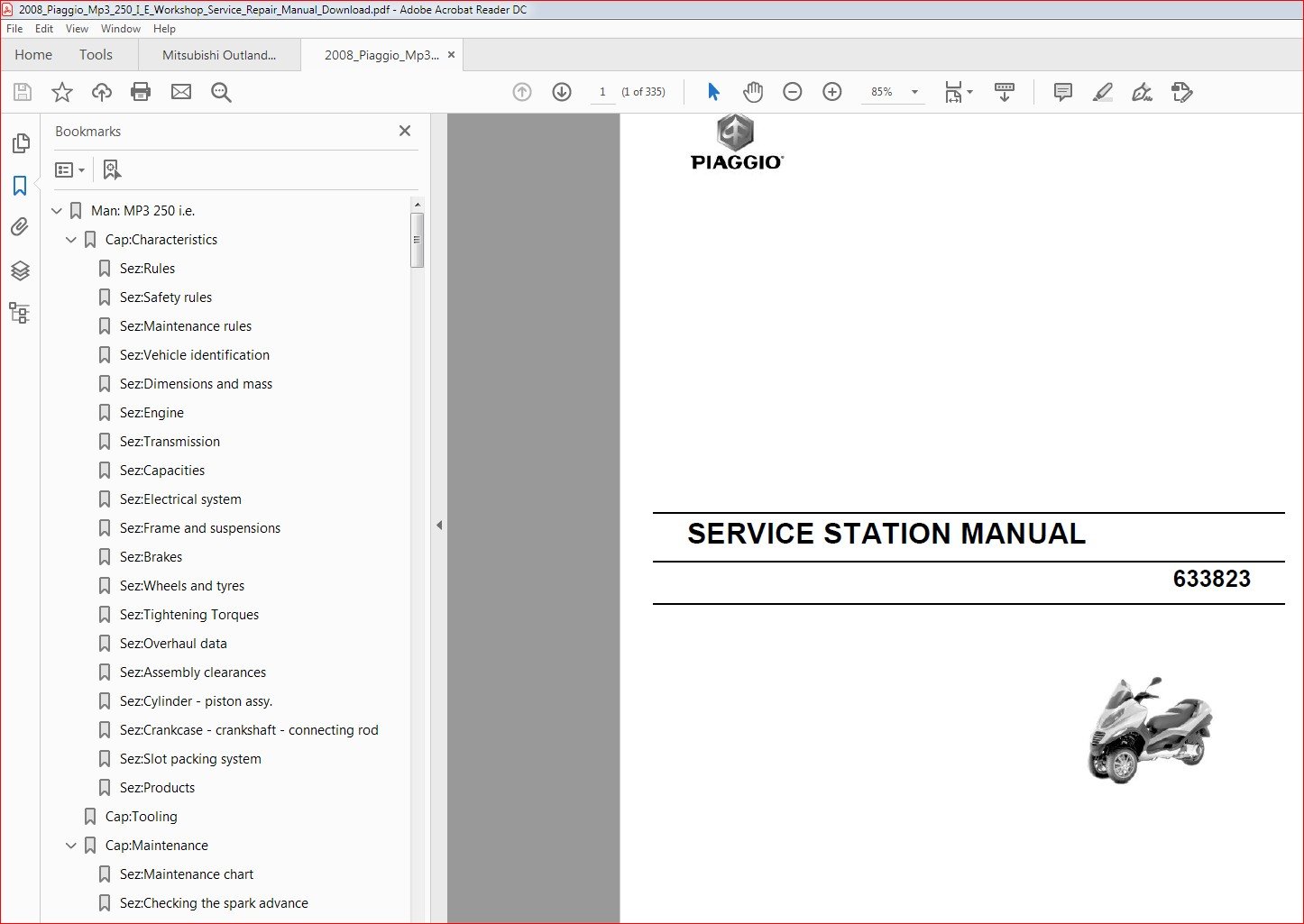Jump to Sez:Engine bookmark

pos(152,413)
